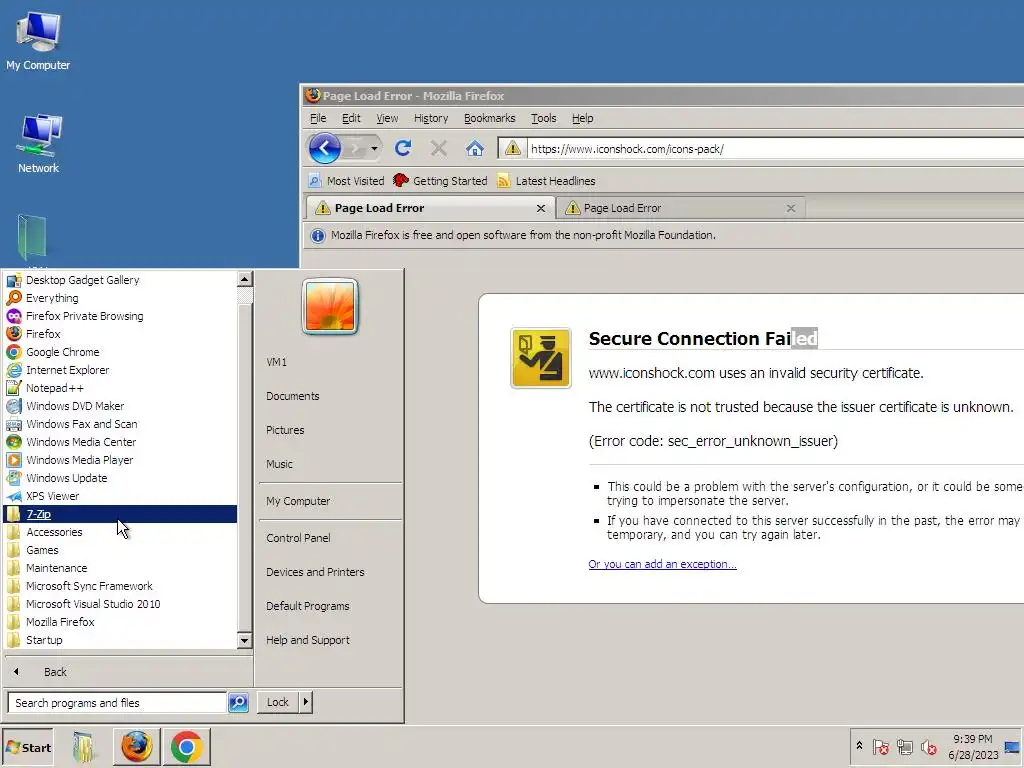Viewport: 1024px width, 768px height.
Task: Open Firefox File menu
Action: tap(318, 118)
